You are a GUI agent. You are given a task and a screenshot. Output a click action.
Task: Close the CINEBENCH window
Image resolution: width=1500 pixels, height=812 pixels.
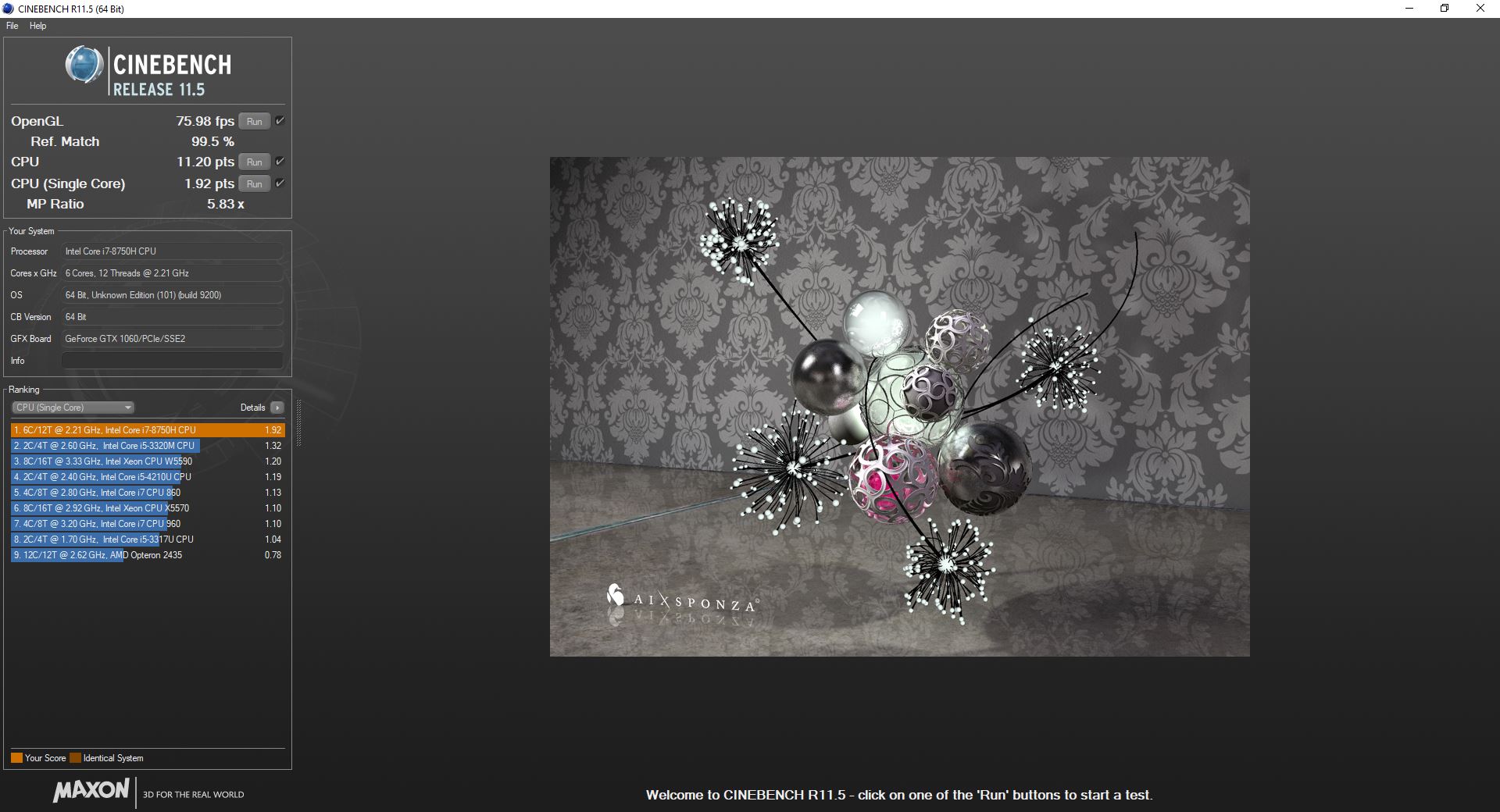[x=1480, y=9]
